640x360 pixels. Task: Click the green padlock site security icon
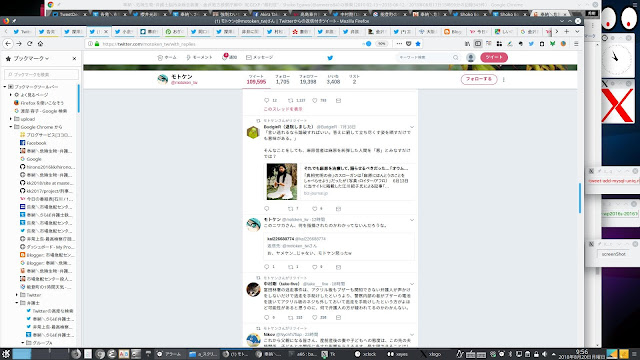point(97,44)
